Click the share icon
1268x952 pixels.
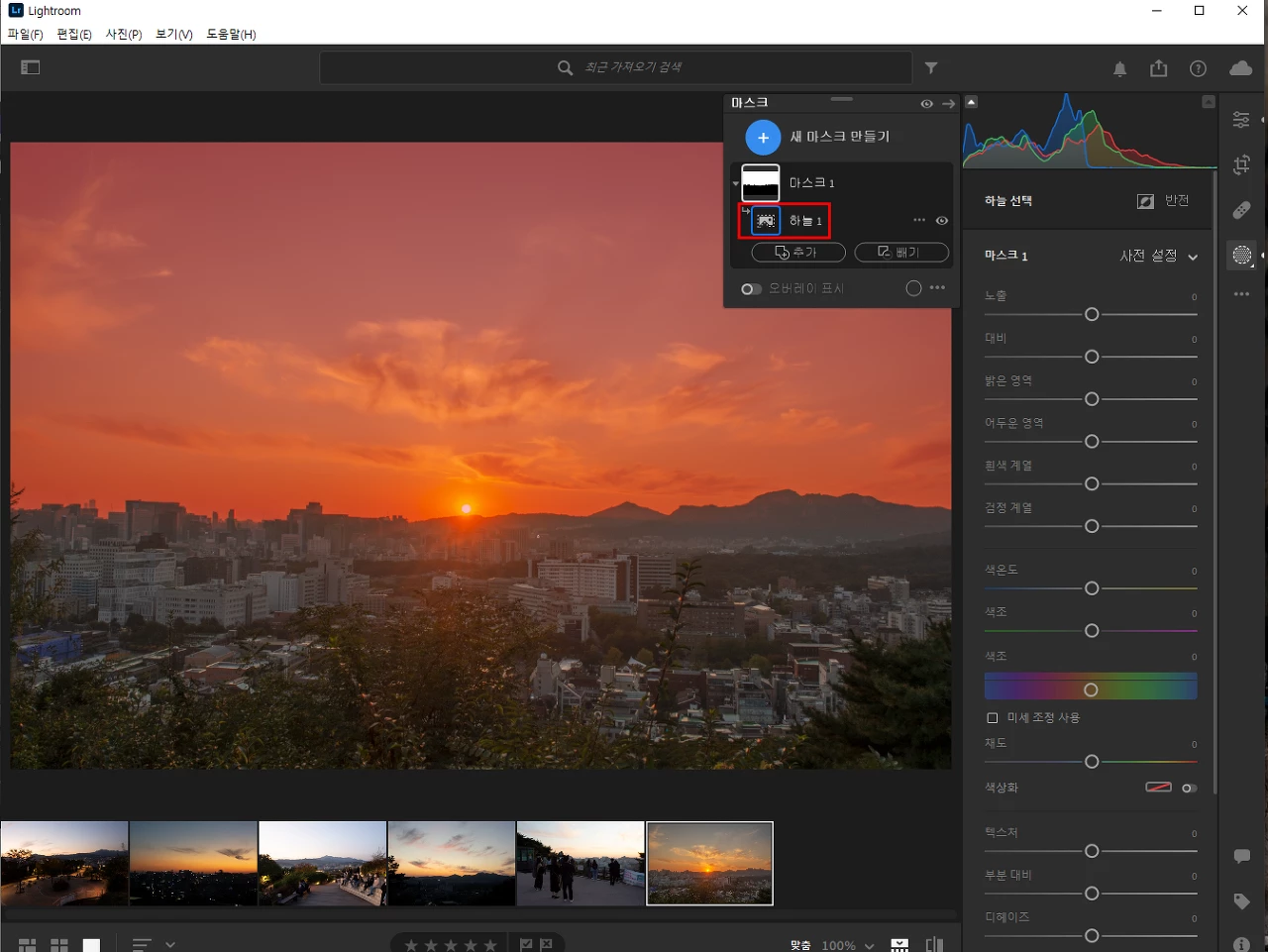point(1159,68)
